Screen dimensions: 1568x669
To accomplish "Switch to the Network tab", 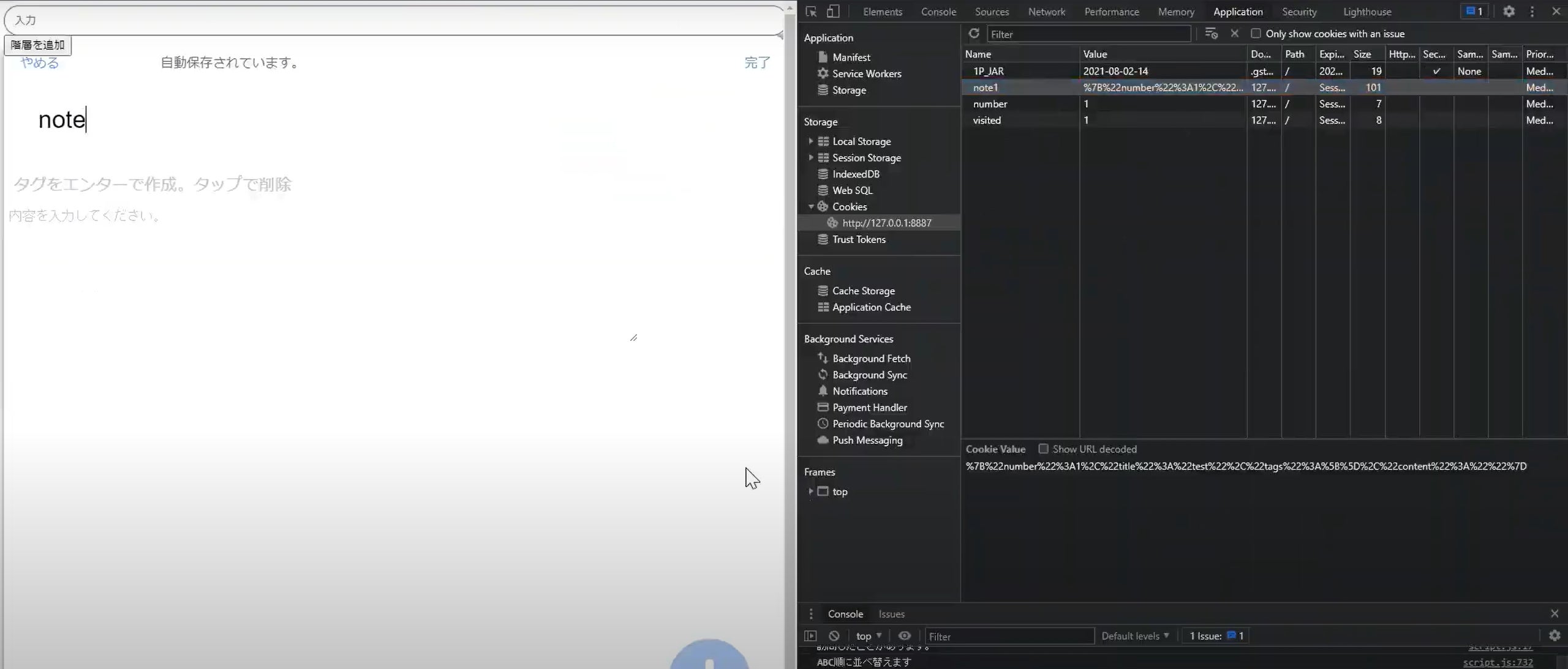I will tap(1046, 12).
